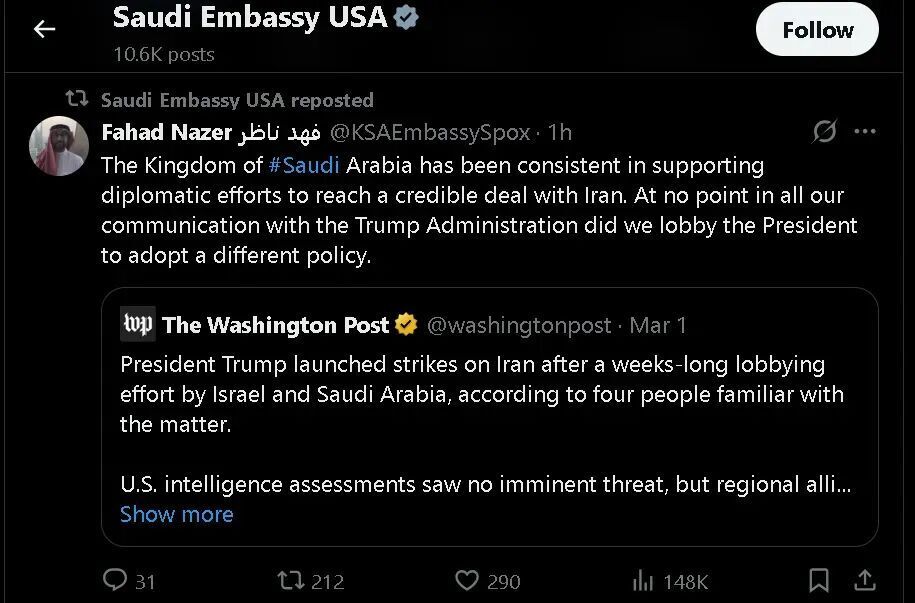Image resolution: width=915 pixels, height=603 pixels.
Task: Open the Grok circle-slash icon
Action: coord(824,132)
